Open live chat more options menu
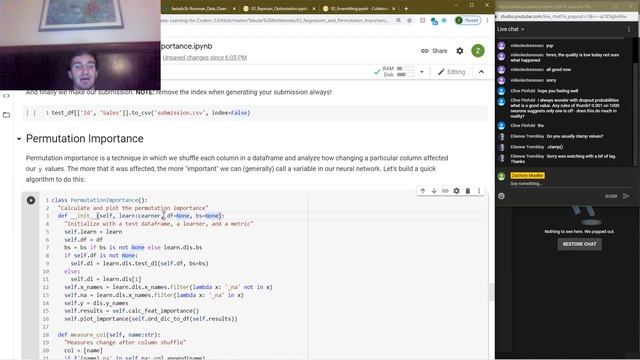 point(629,29)
